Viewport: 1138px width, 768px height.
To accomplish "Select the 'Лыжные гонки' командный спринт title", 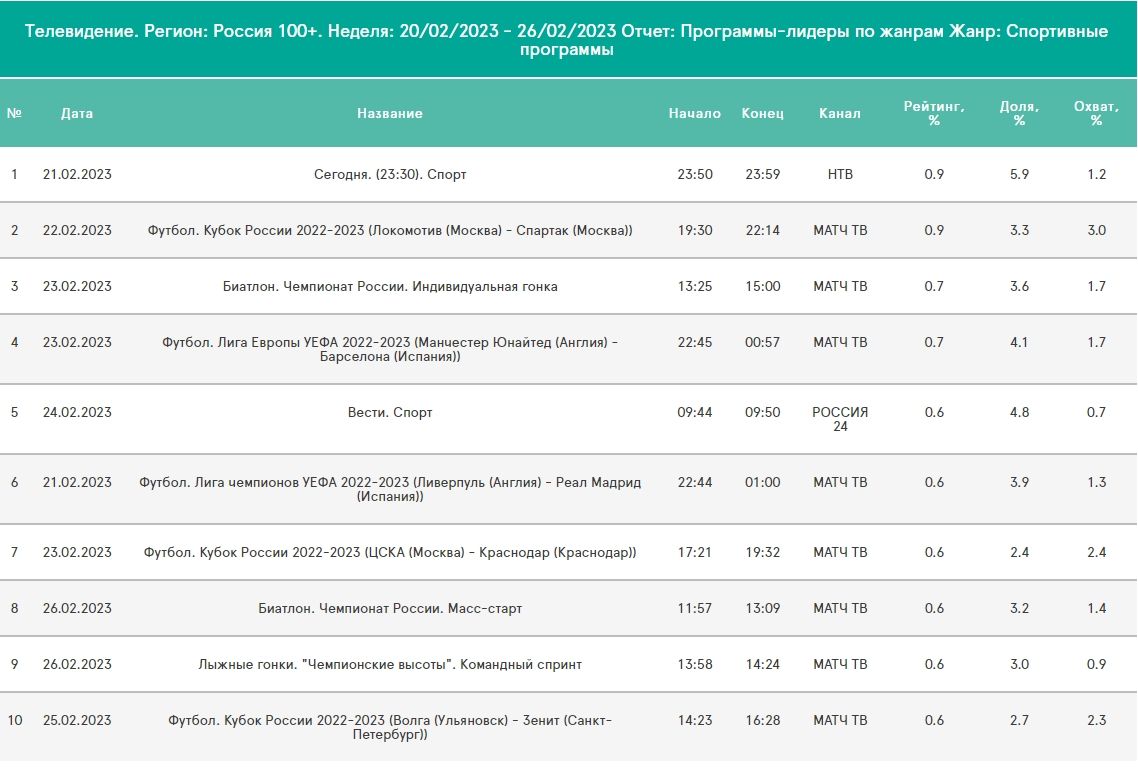I will click(390, 664).
